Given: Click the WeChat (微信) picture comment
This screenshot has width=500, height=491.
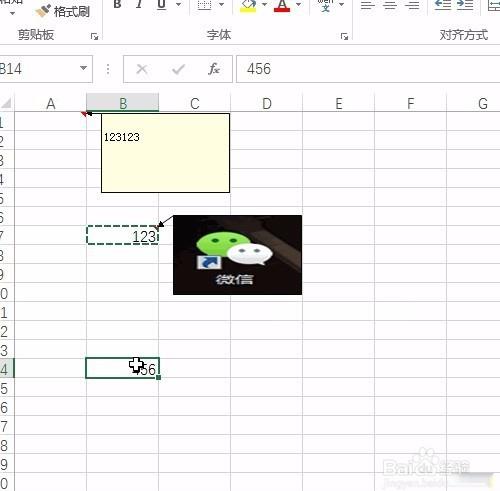Looking at the screenshot, I should pos(238,255).
